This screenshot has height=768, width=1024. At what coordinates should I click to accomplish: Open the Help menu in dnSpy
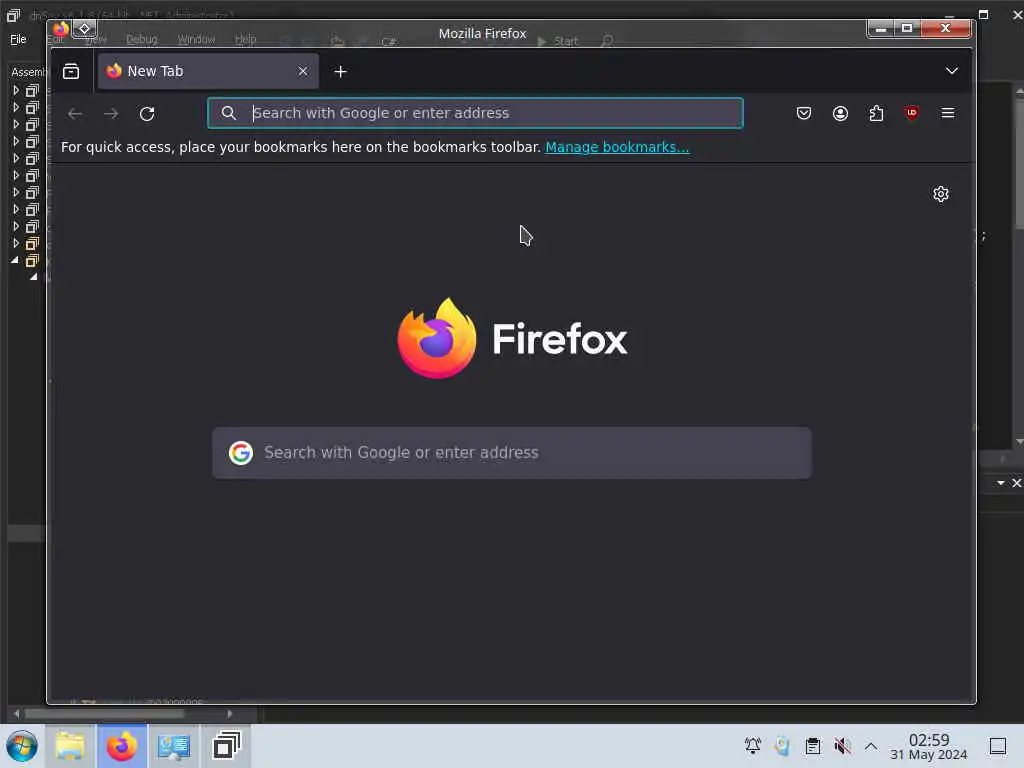tap(246, 39)
